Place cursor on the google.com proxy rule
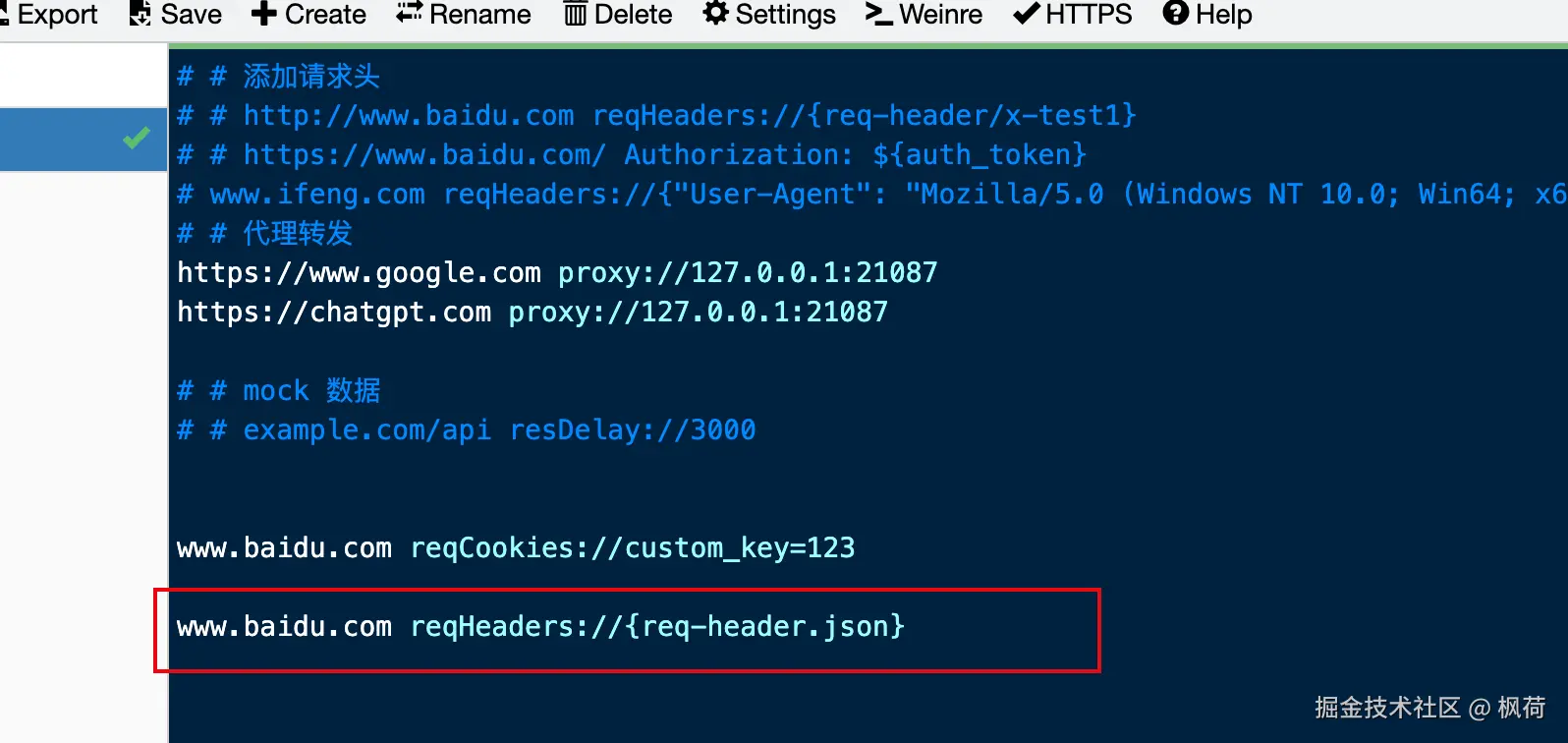This screenshot has width=1568, height=743. coord(556,272)
